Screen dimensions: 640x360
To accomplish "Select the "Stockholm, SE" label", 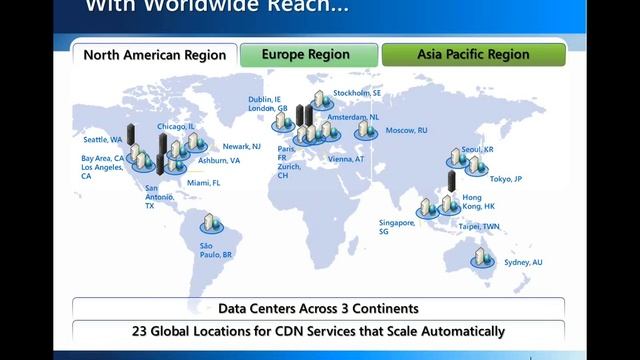I will (x=357, y=93).
